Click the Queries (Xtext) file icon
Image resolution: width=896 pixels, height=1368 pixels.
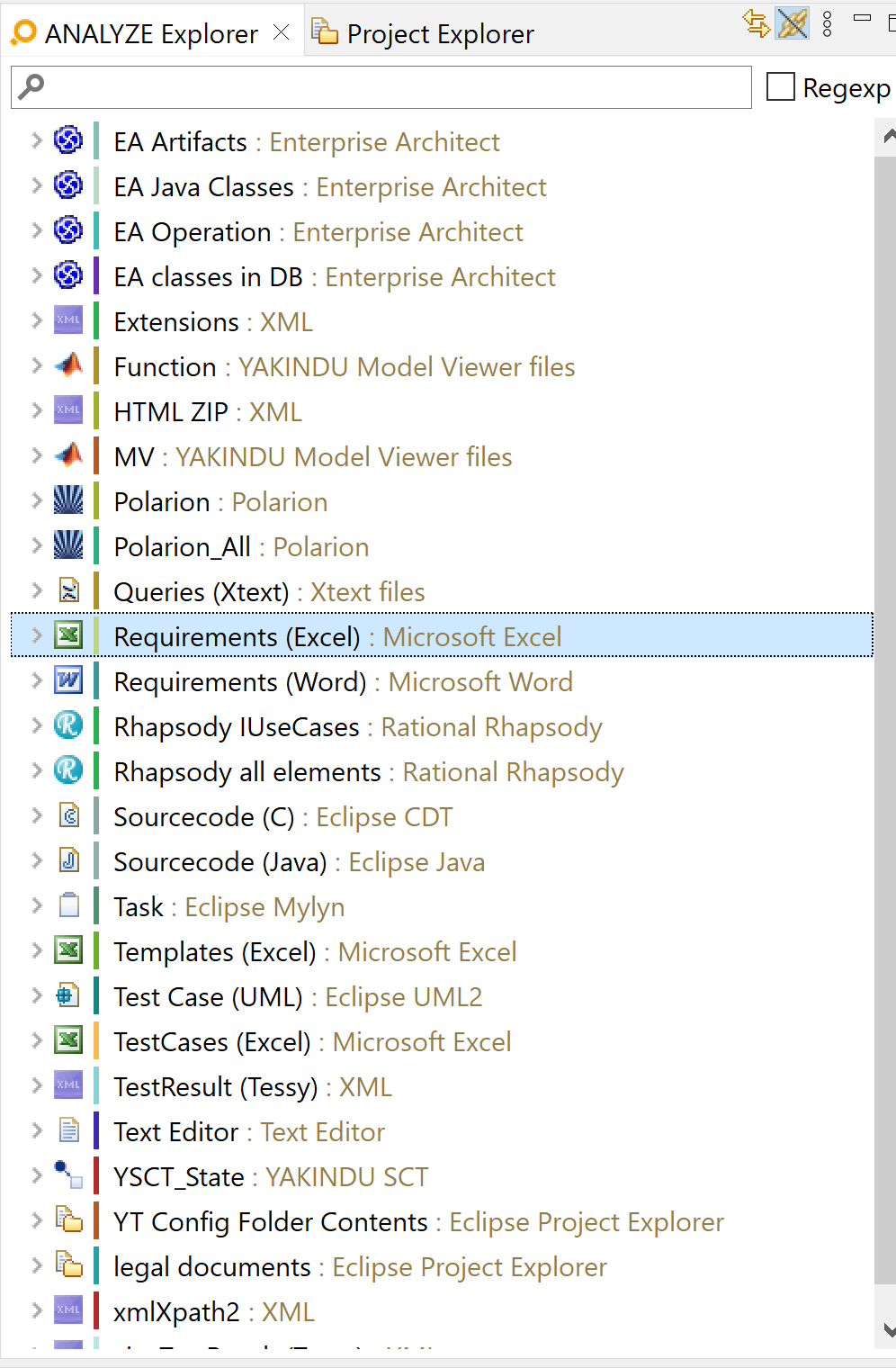[68, 590]
